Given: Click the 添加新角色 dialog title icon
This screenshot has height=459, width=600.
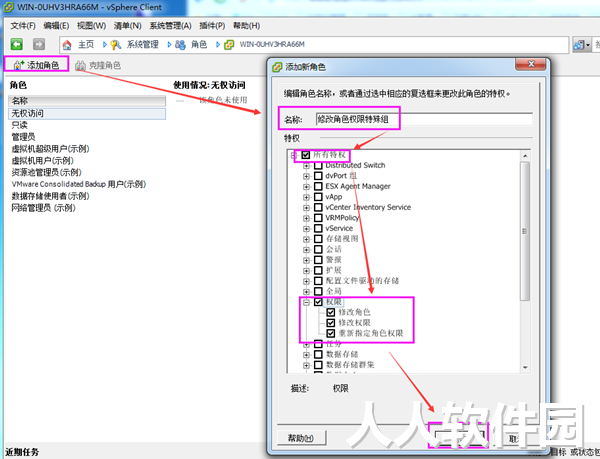Looking at the screenshot, I should point(277,67).
